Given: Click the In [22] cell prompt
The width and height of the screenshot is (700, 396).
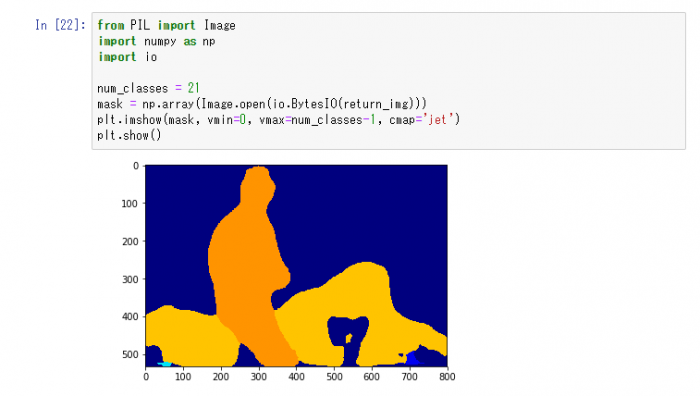Looking at the screenshot, I should tap(60, 25).
